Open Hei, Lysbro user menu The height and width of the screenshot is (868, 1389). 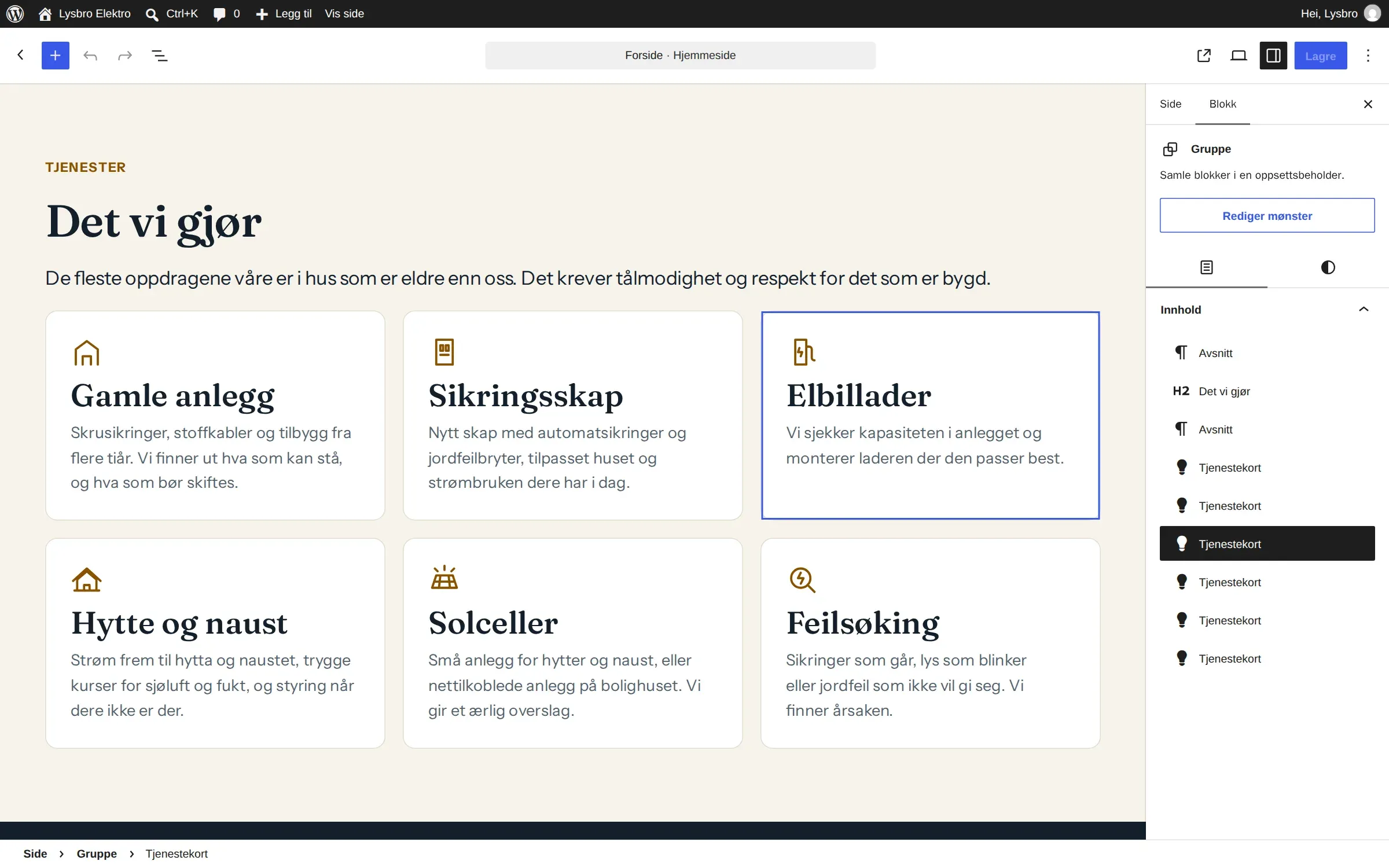point(1329,14)
